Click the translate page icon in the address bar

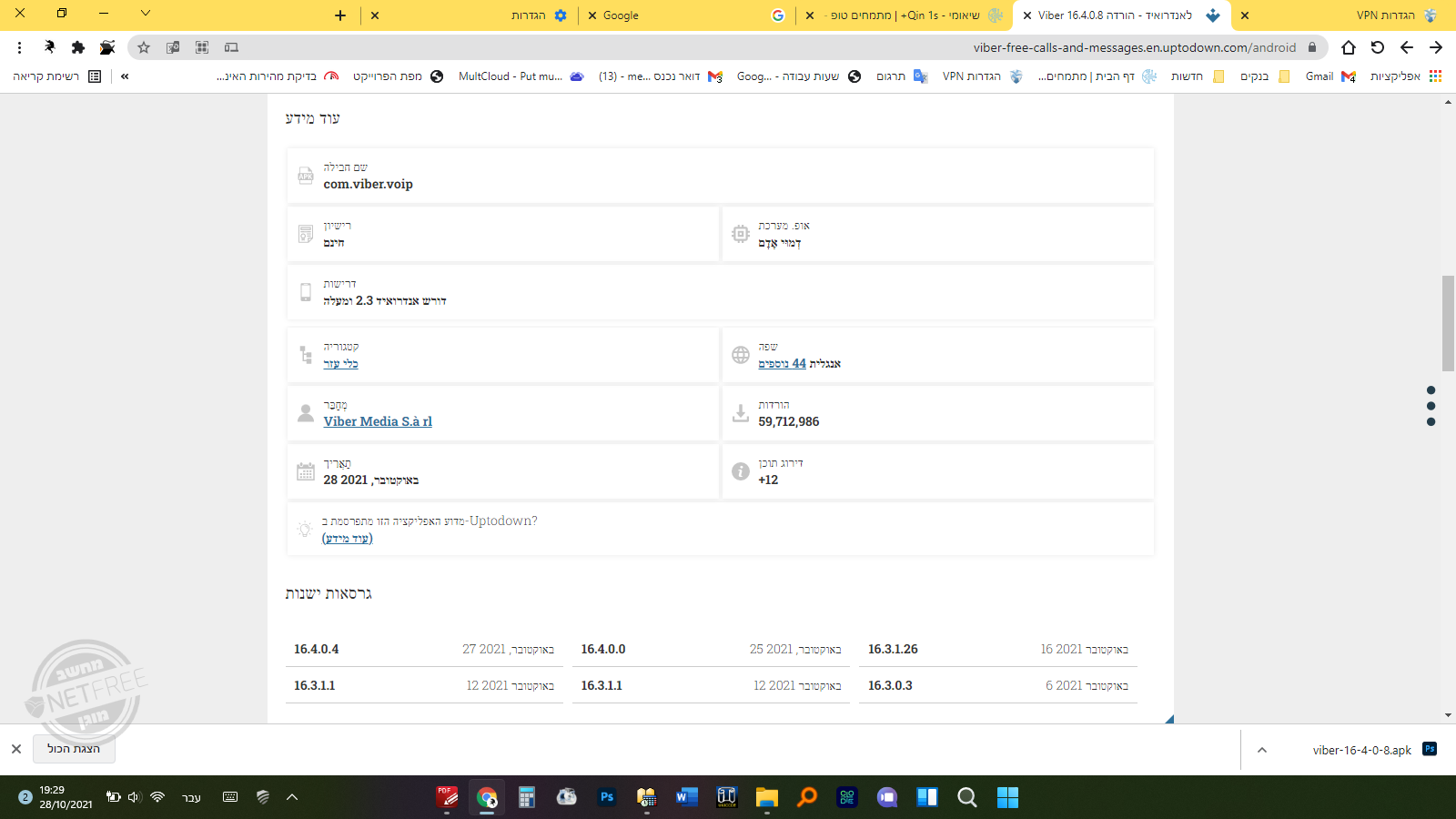pyautogui.click(x=173, y=47)
